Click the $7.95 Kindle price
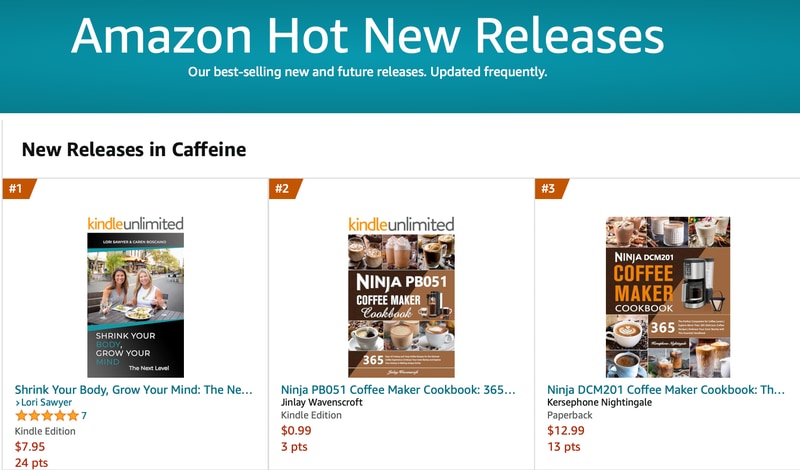 coord(30,447)
